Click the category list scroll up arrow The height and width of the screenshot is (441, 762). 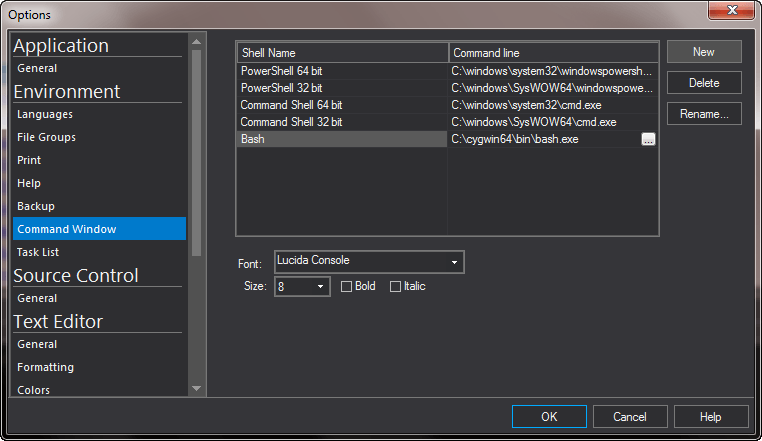[x=196, y=42]
